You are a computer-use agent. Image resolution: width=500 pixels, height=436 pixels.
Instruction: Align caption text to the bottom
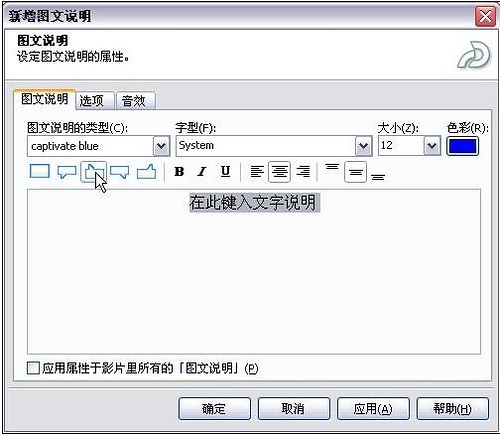pyautogui.click(x=378, y=177)
